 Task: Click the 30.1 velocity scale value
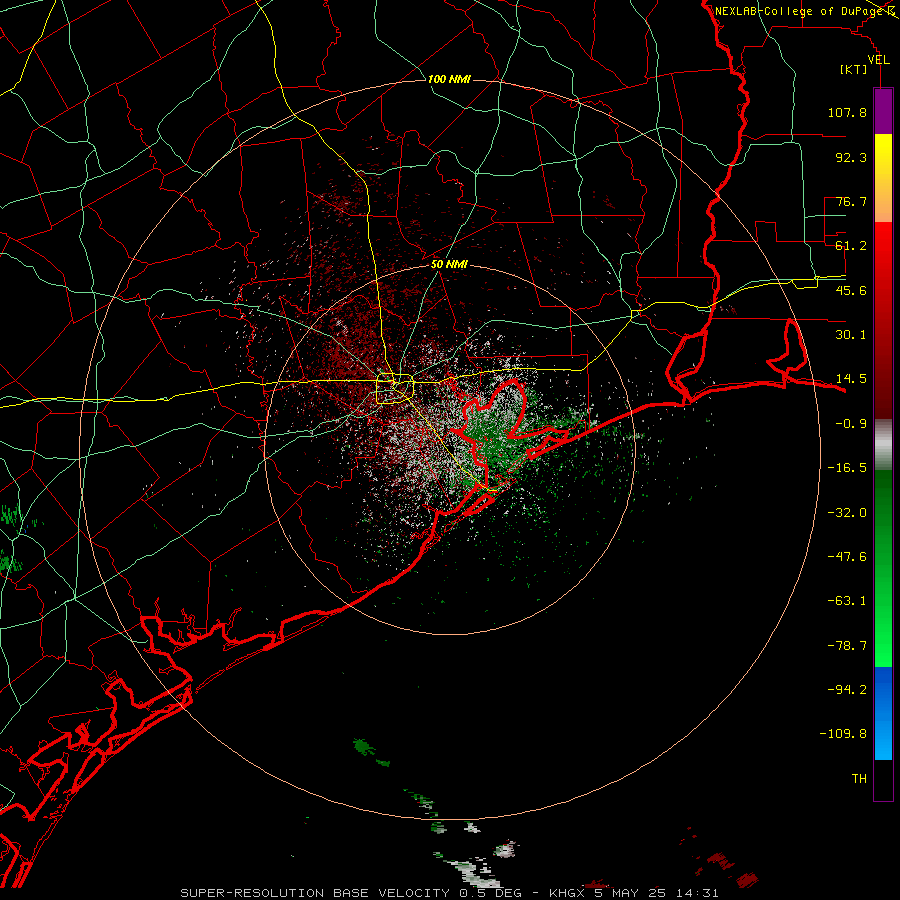(x=851, y=335)
